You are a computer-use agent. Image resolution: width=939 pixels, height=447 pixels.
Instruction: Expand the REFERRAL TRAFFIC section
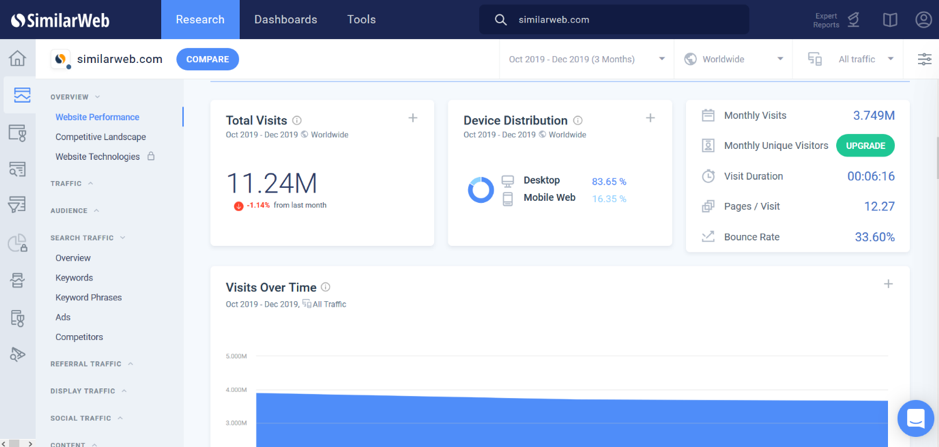tap(92, 364)
